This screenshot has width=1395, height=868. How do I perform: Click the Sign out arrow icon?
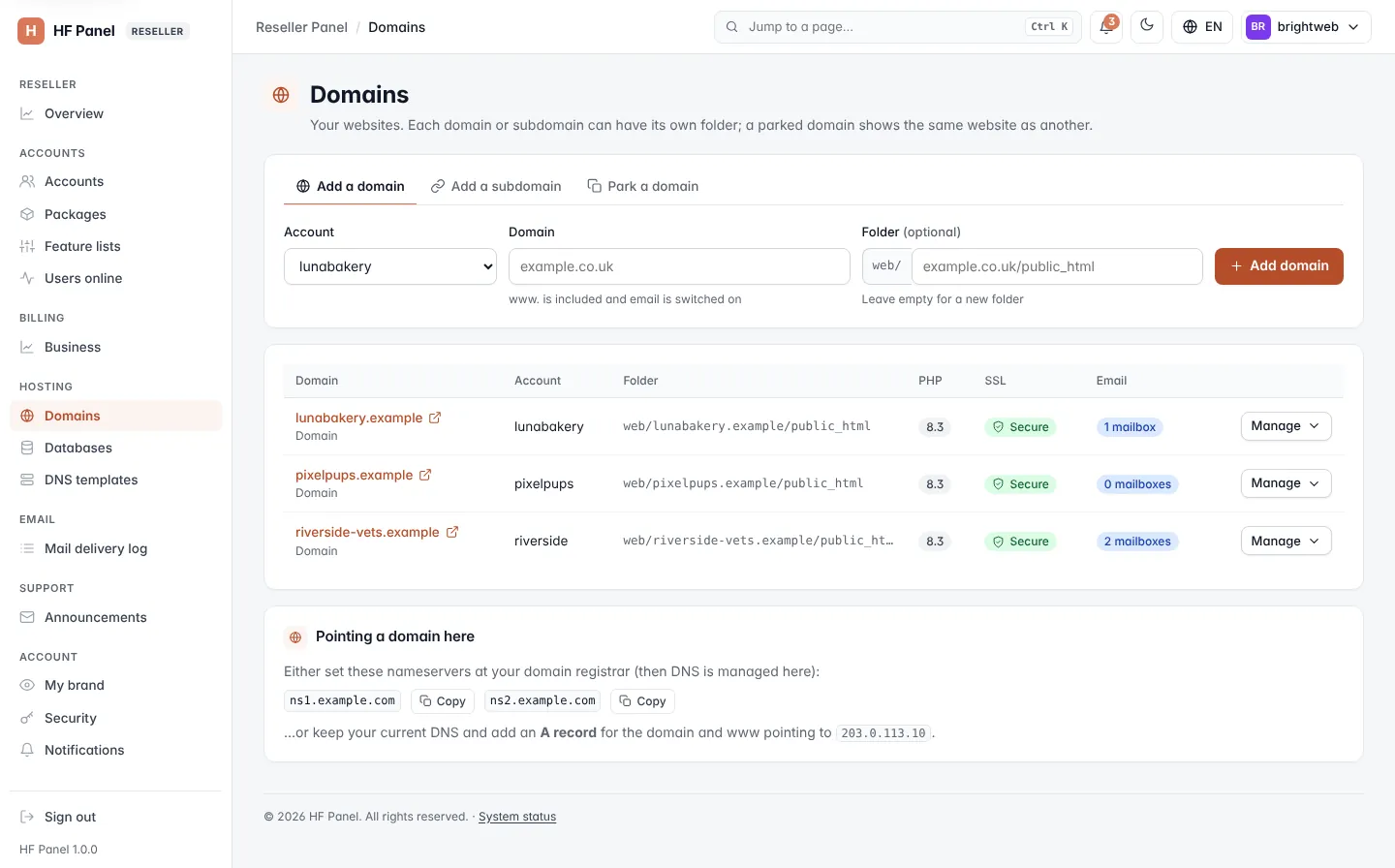coord(27,817)
